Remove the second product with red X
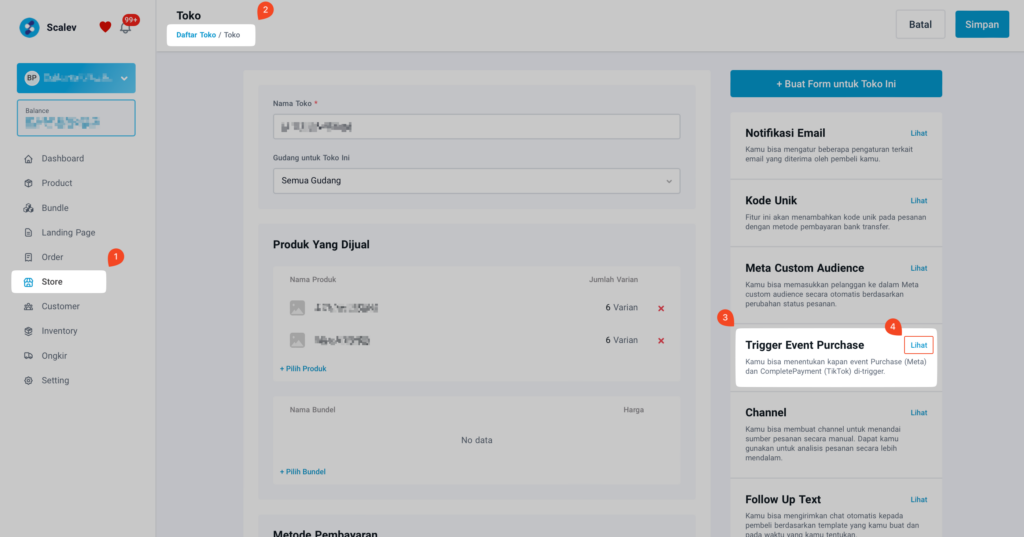Screen dimensions: 1024x537 click(x=661, y=340)
